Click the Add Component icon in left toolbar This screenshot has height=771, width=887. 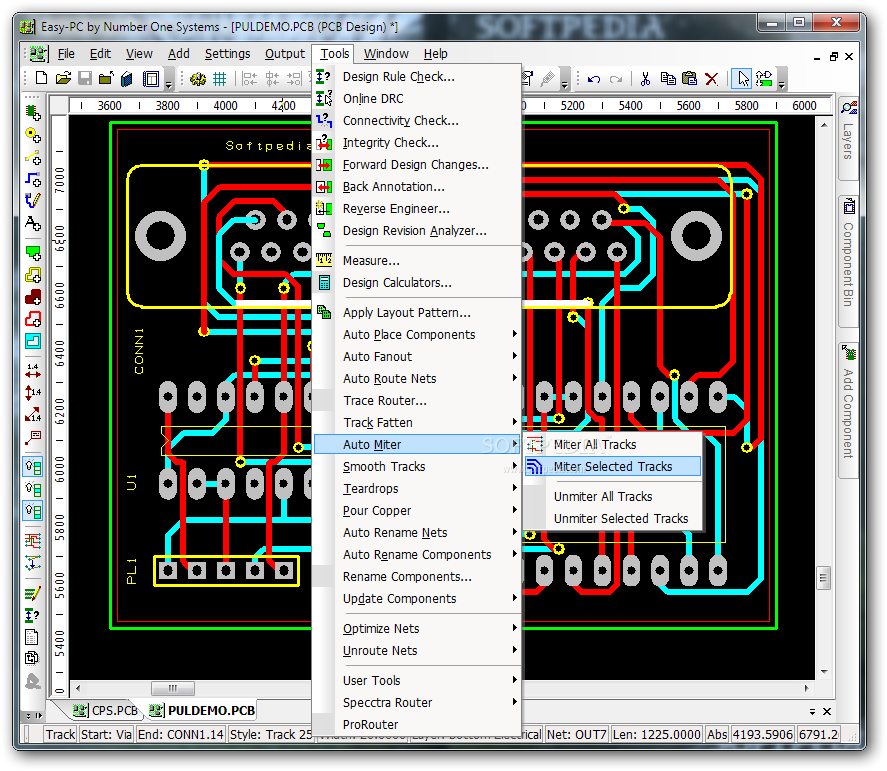[33, 113]
